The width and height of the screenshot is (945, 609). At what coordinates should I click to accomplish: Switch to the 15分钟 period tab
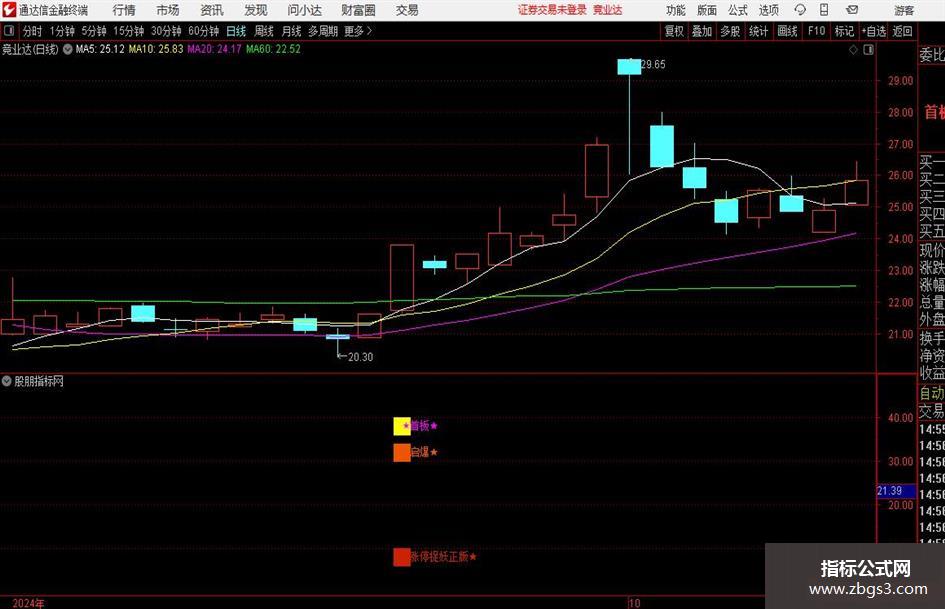(129, 31)
